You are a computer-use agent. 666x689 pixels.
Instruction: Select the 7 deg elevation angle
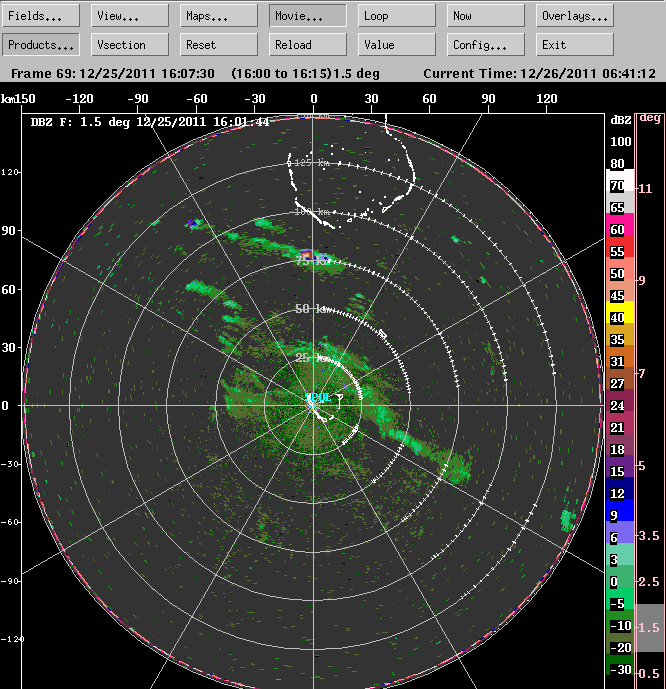(x=642, y=374)
